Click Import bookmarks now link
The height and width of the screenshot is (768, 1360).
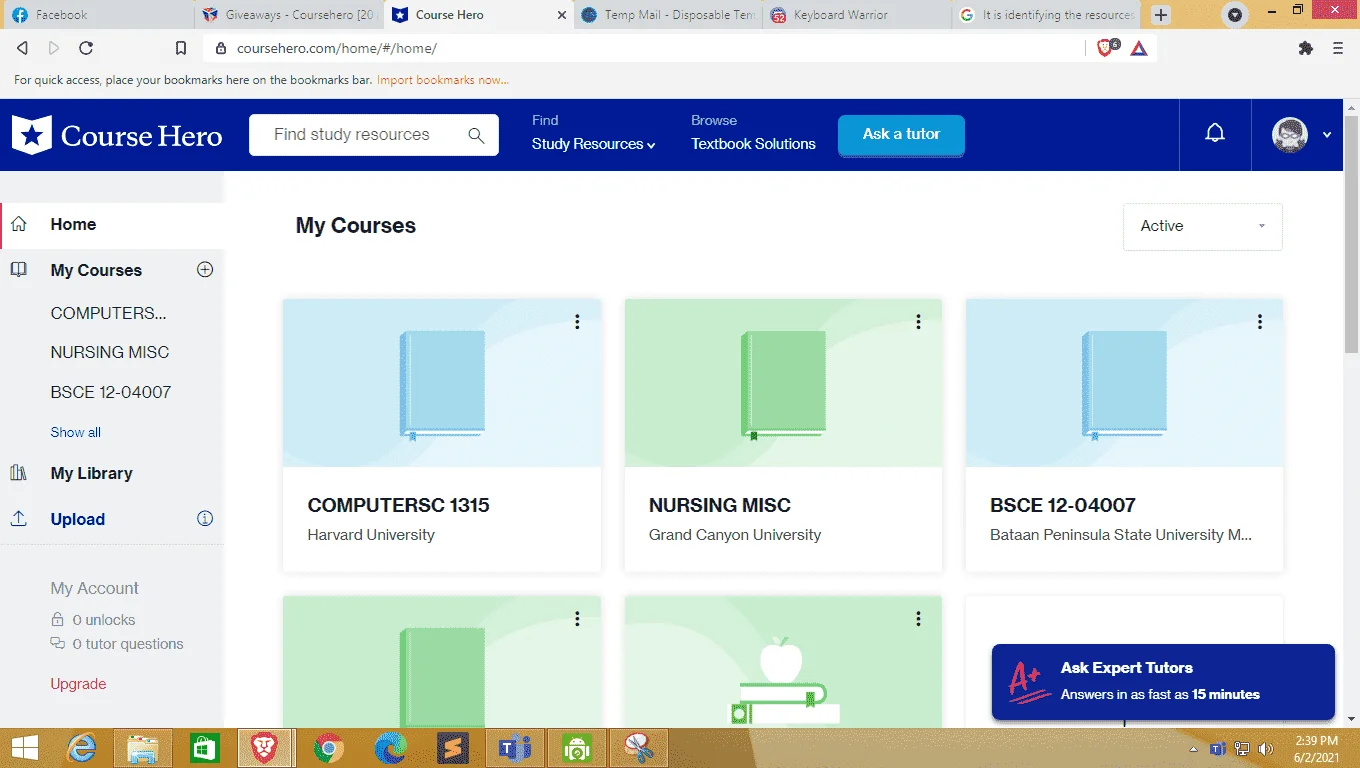(443, 80)
